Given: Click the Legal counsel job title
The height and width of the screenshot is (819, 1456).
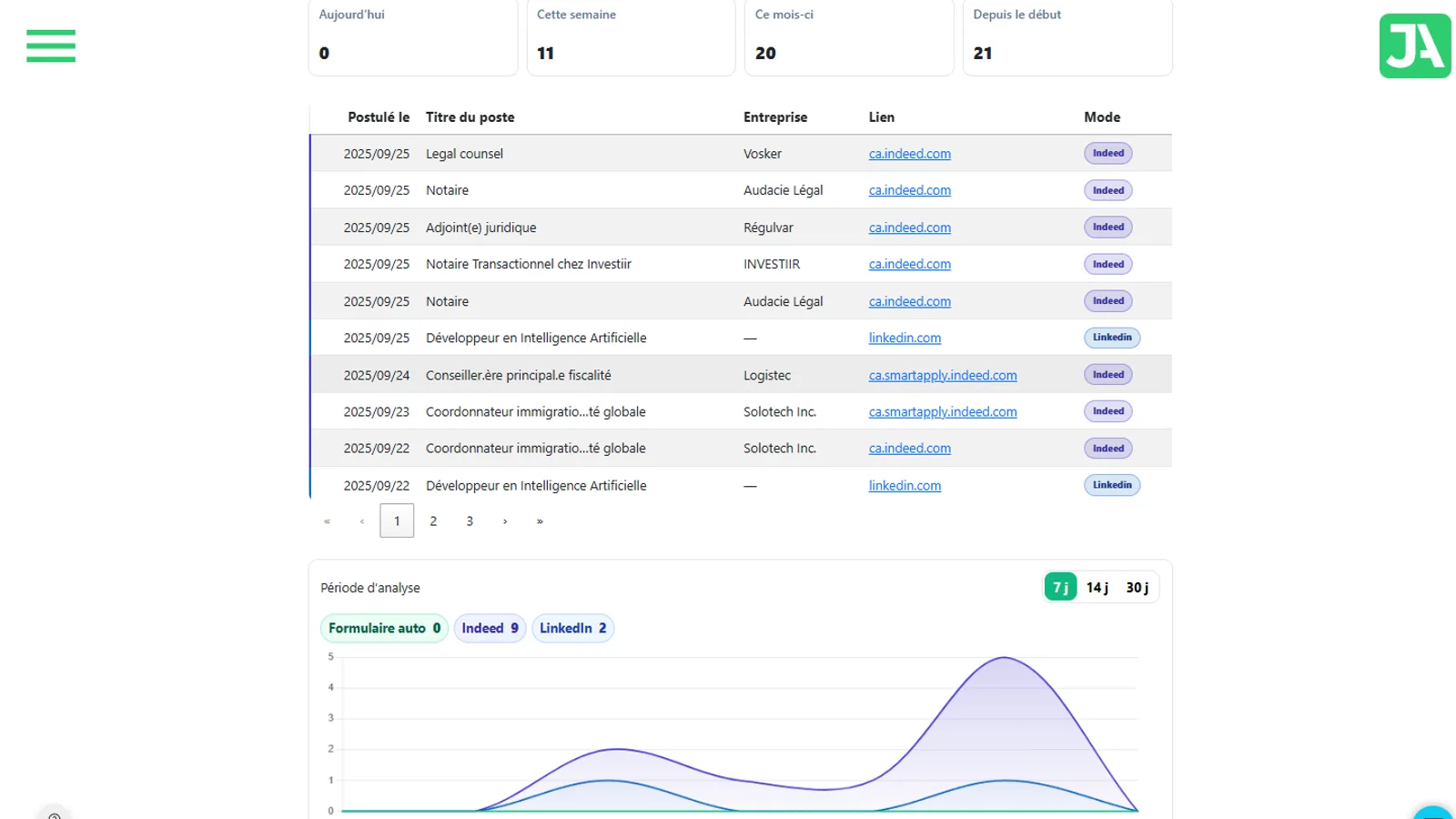Looking at the screenshot, I should click(x=464, y=154).
